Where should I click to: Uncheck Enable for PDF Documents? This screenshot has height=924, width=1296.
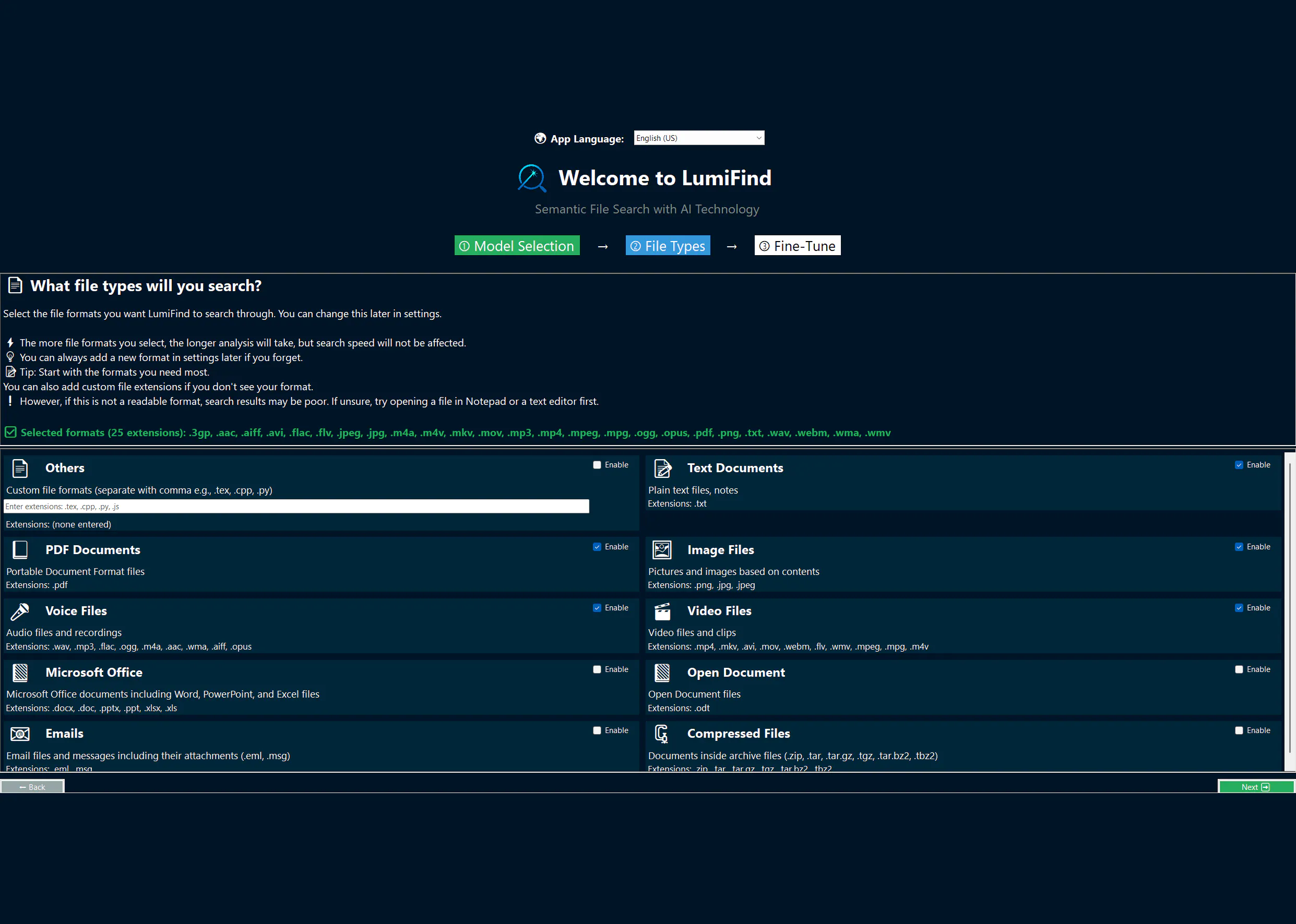(597, 547)
